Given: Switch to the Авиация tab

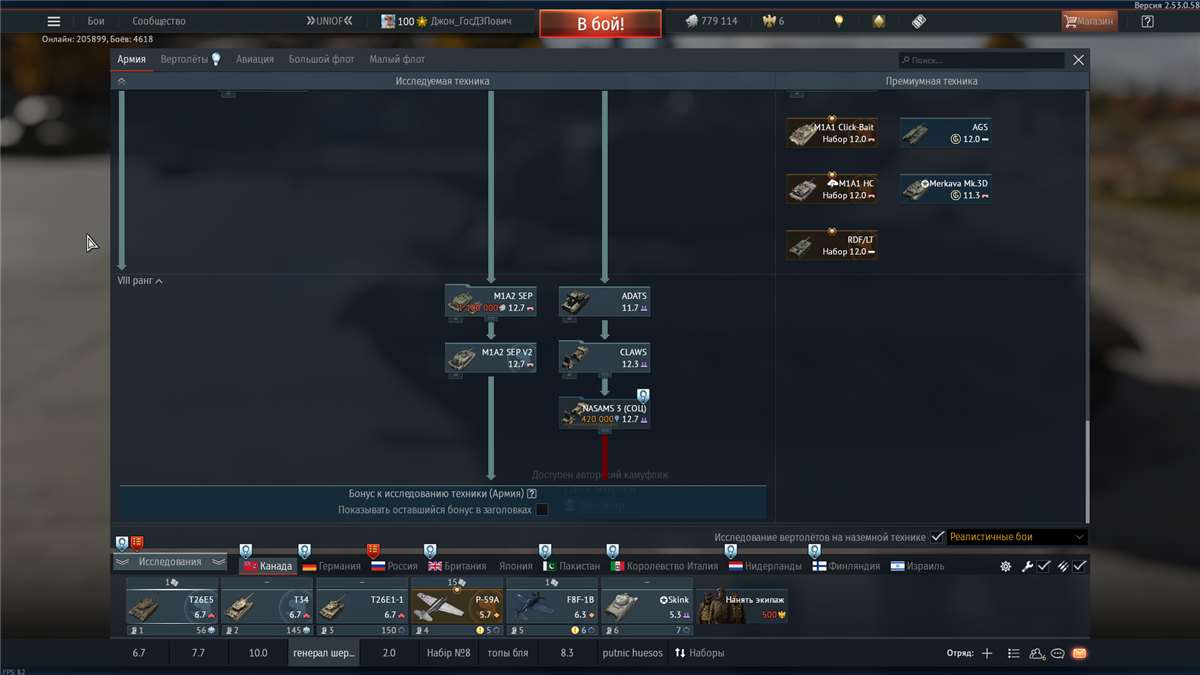Looking at the screenshot, I should tap(254, 59).
